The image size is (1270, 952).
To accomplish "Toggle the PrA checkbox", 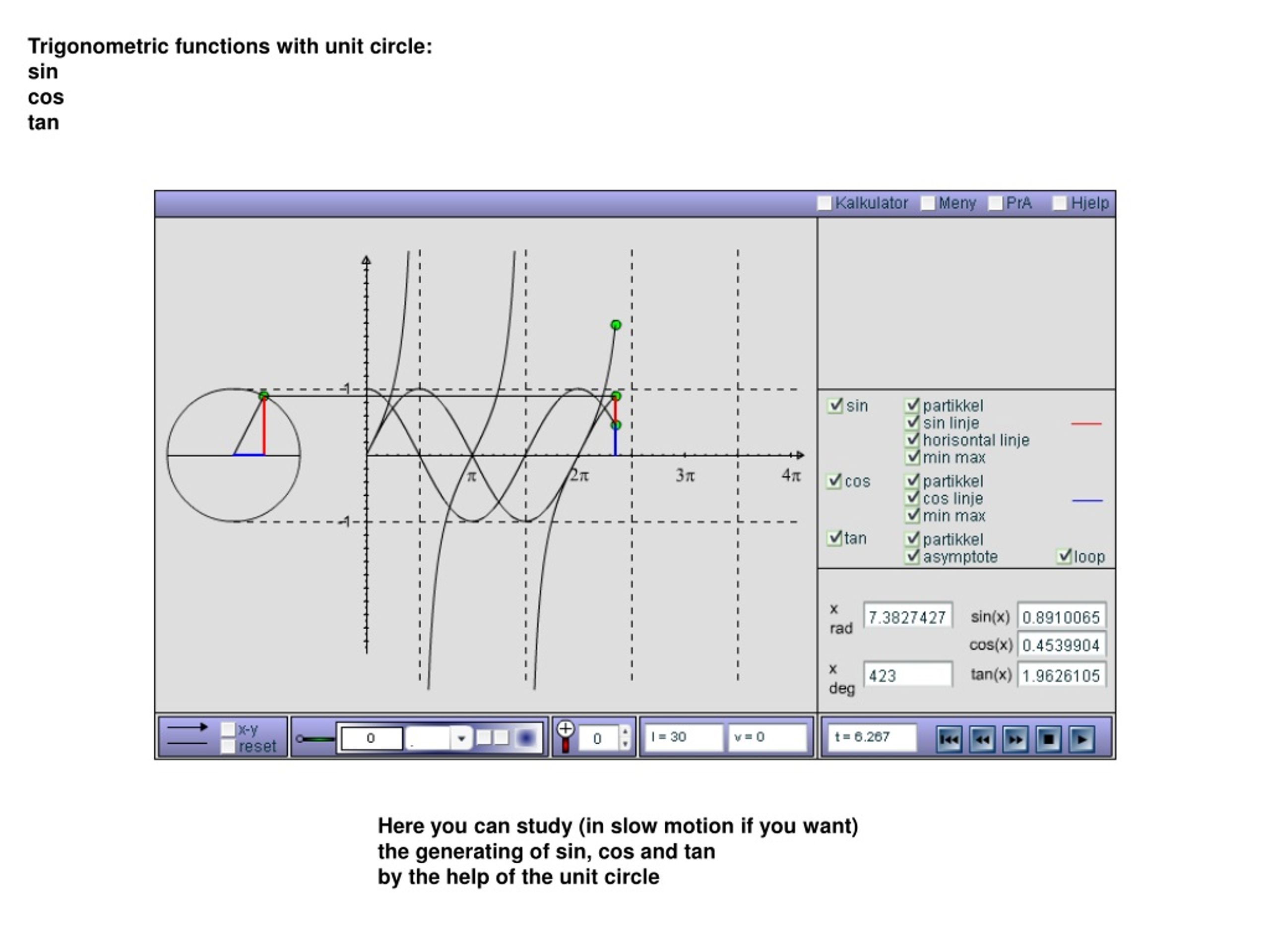I will (996, 203).
